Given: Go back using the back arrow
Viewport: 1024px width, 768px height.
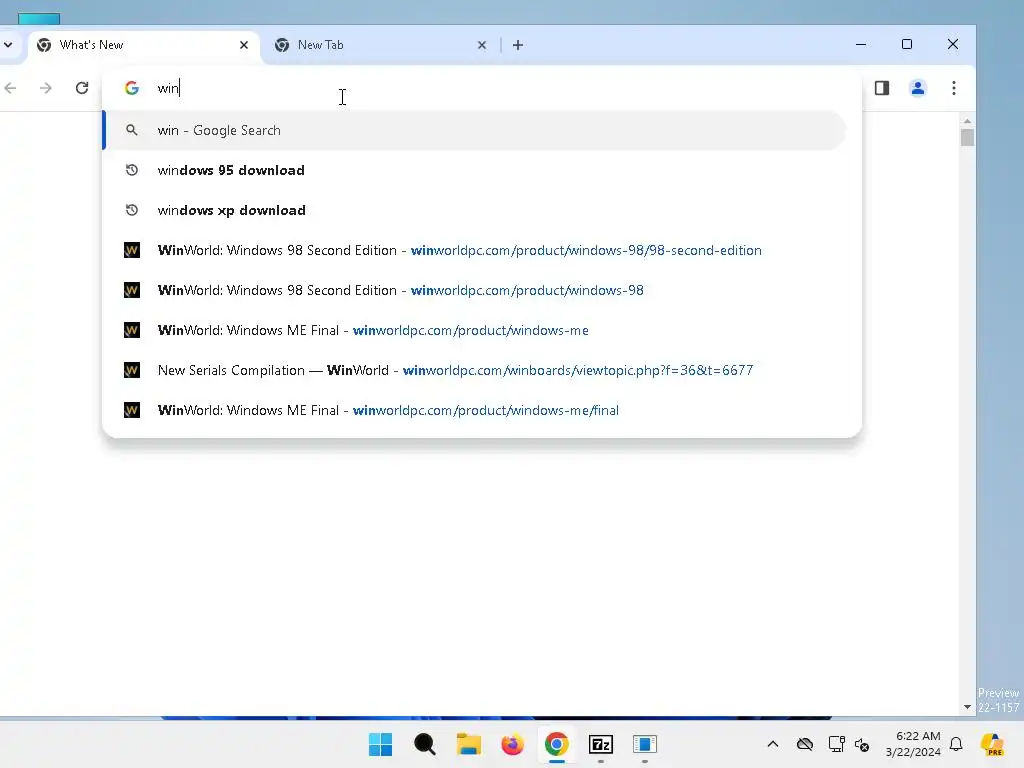Looking at the screenshot, I should coord(10,88).
